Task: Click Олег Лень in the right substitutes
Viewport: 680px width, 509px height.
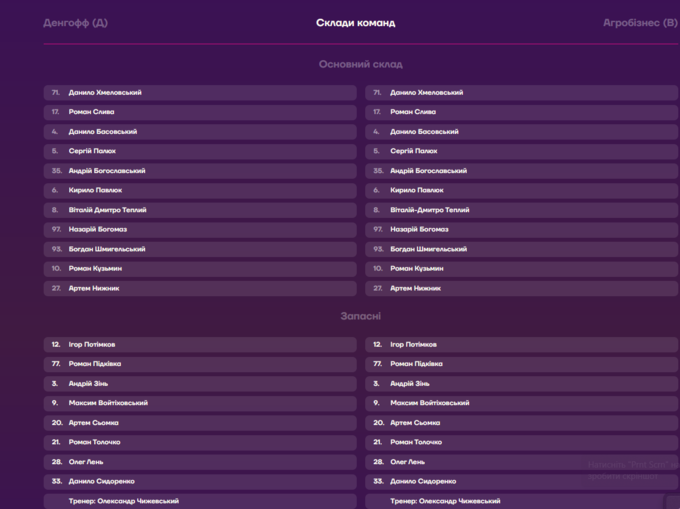Action: (521, 462)
